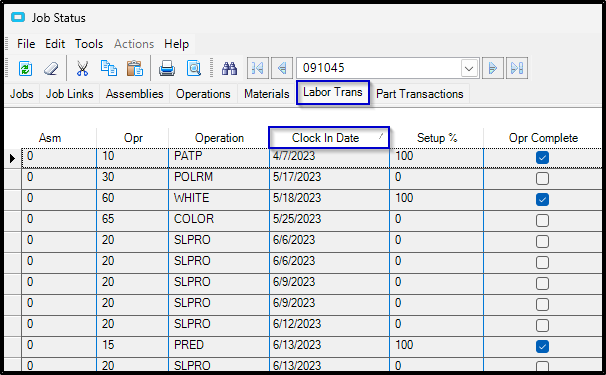Click the Clear eraser icon
Image resolution: width=606 pixels, height=375 pixels.
pyautogui.click(x=51, y=69)
